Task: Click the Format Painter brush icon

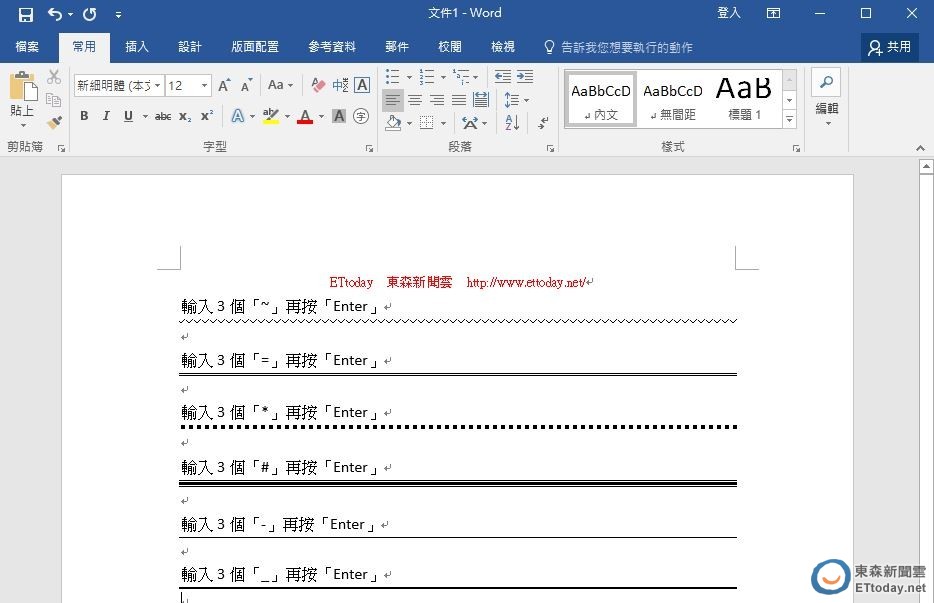Action: 54,122
